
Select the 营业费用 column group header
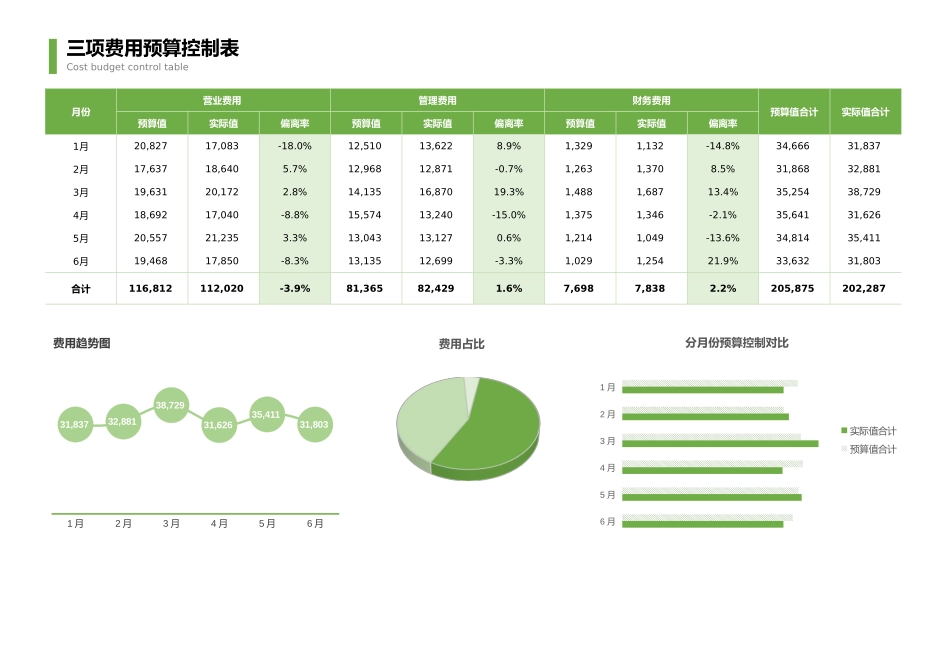coord(221,100)
